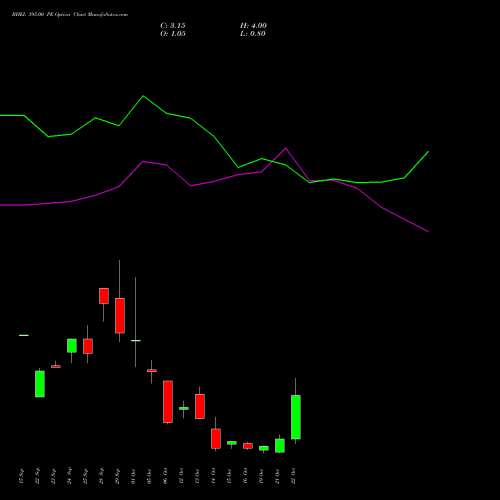Click the 01 Oct date label
The height and width of the screenshot is (500, 500).
point(133,476)
